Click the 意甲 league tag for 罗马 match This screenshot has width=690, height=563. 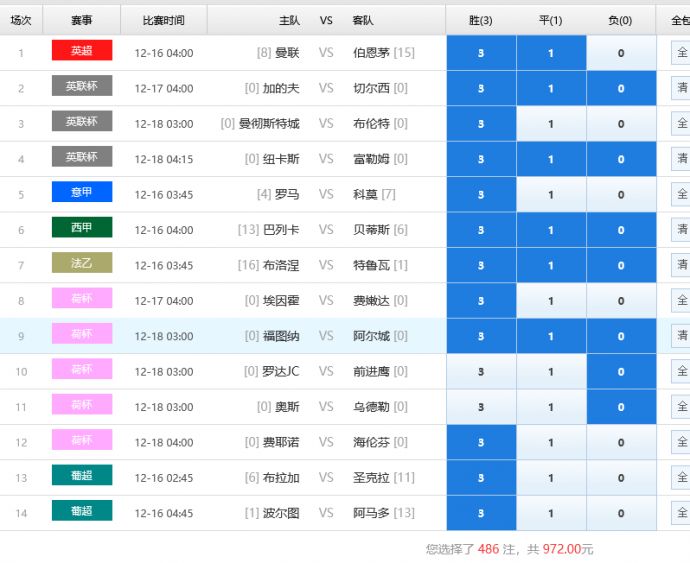tap(82, 193)
